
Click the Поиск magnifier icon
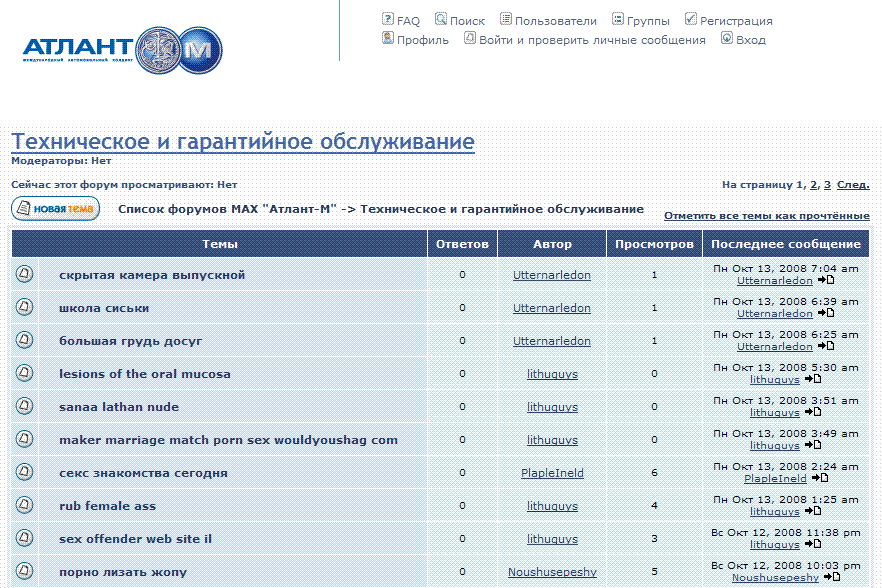tap(440, 19)
